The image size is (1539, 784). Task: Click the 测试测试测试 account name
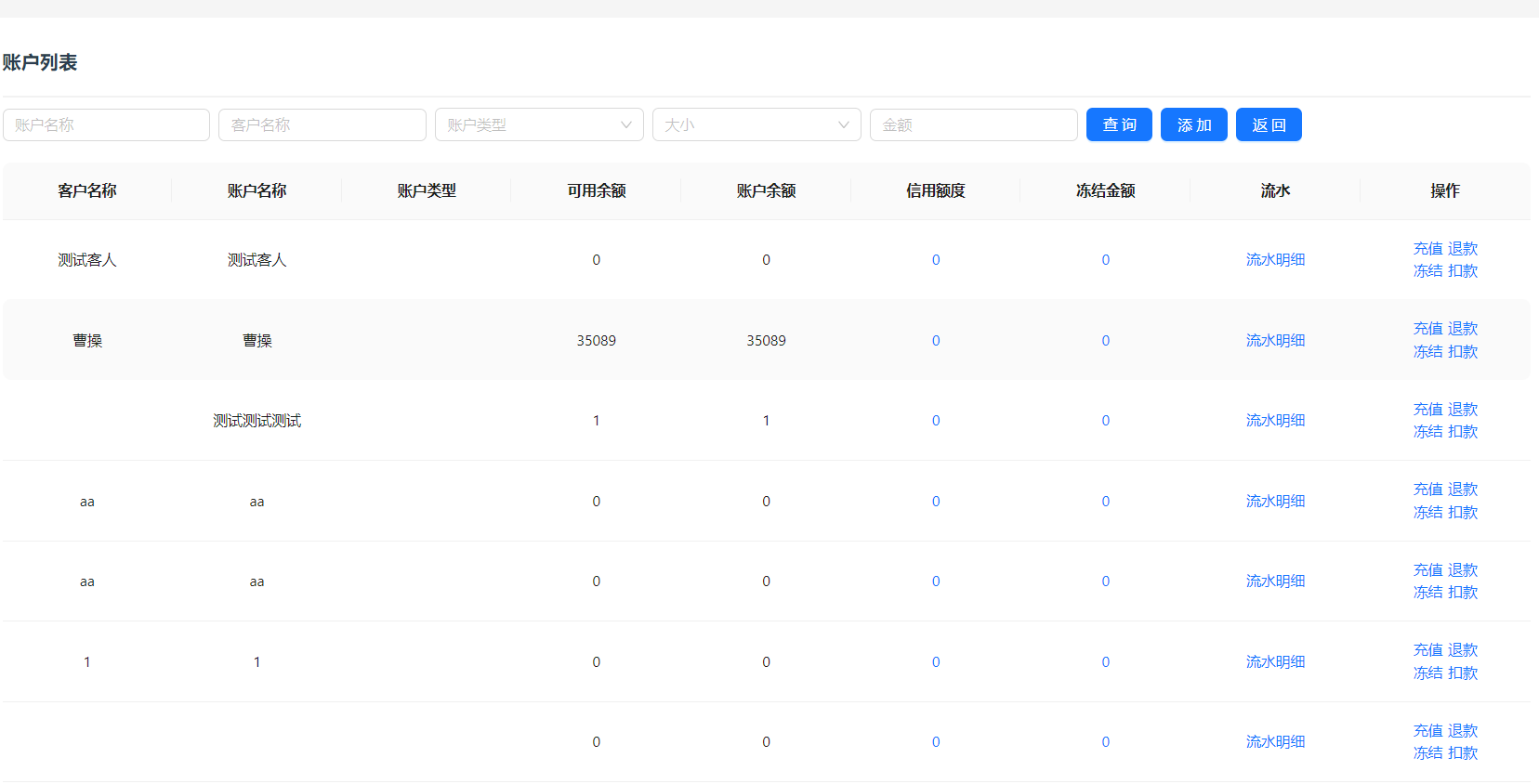[x=257, y=421]
